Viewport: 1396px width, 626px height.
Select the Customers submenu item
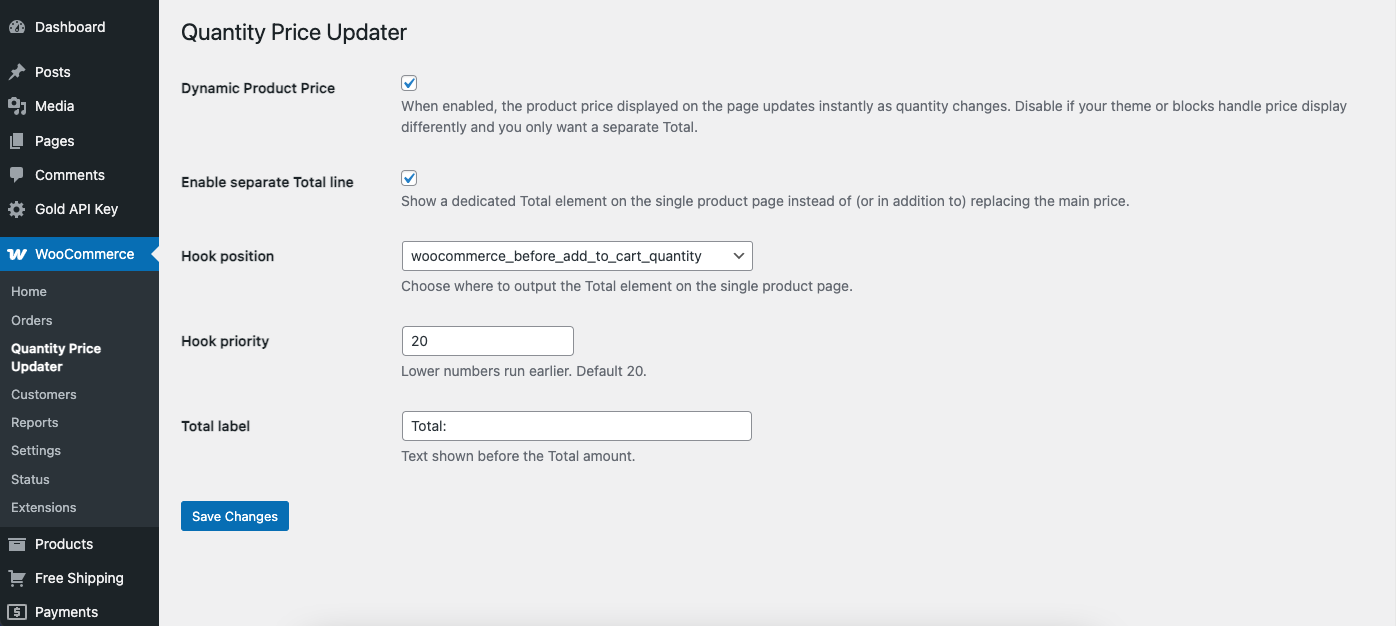click(x=44, y=394)
